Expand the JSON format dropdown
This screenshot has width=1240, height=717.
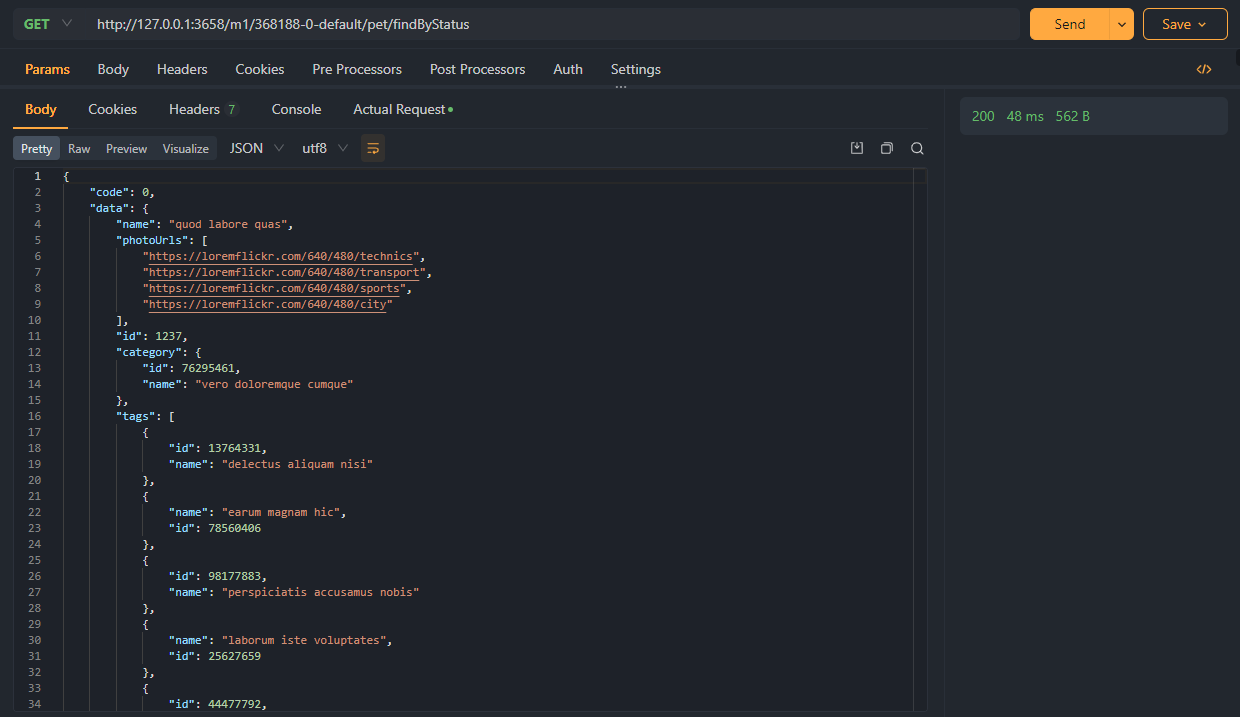pyautogui.click(x=257, y=148)
